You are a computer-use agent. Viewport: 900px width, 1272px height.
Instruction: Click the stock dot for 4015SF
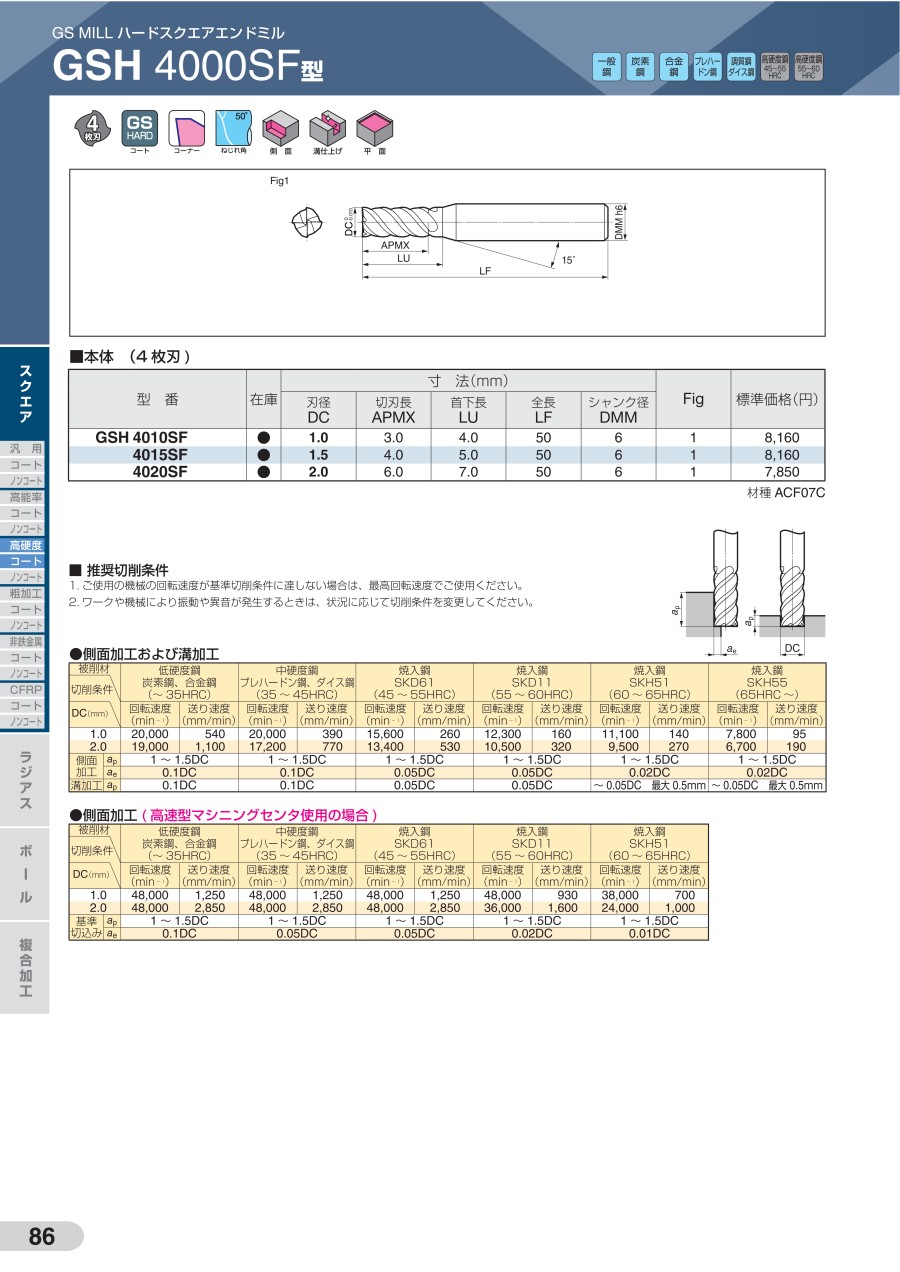[264, 455]
